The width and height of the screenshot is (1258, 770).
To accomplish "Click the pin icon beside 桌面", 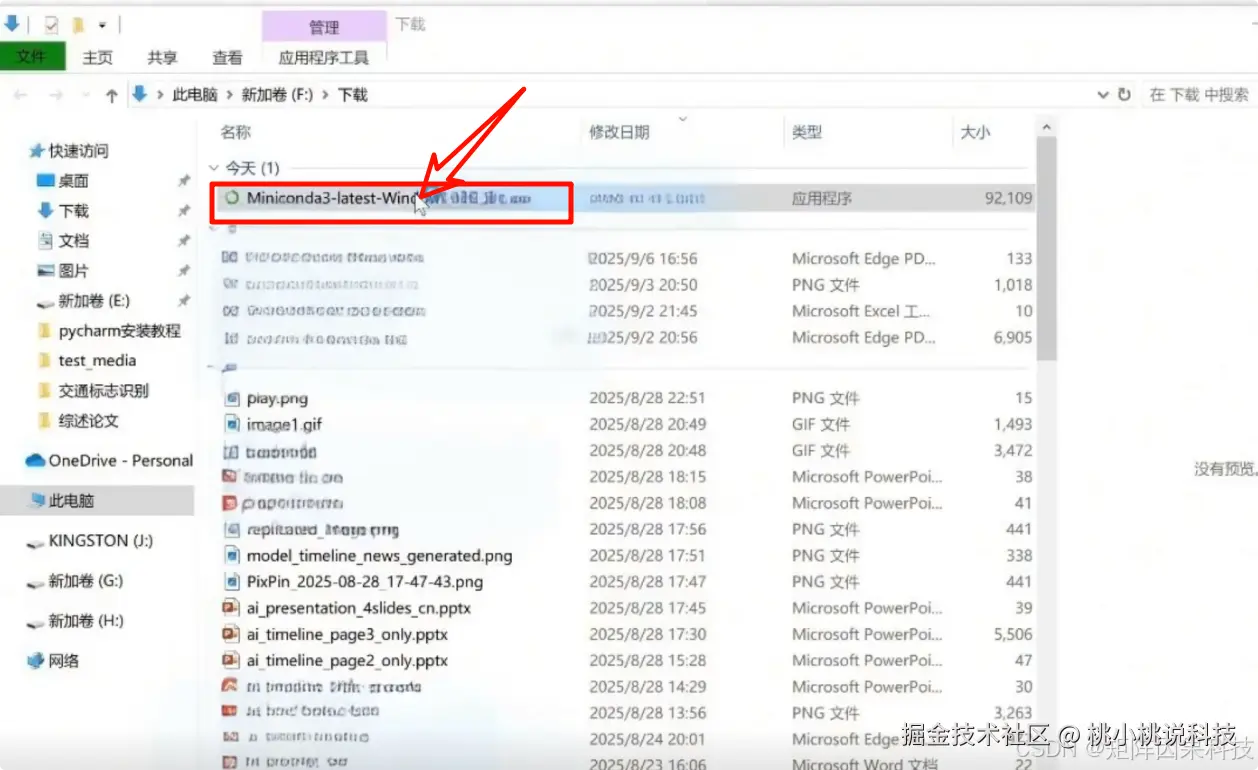I will pyautogui.click(x=184, y=181).
